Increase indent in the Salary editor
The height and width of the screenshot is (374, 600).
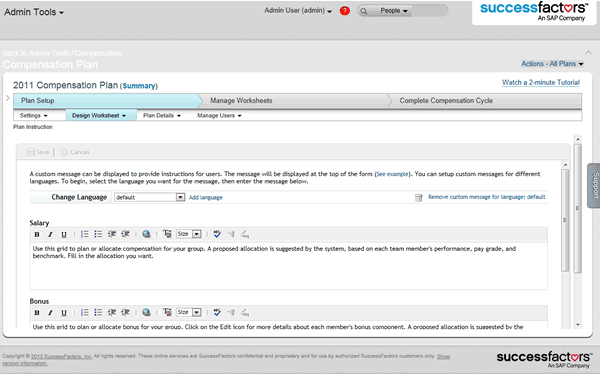click(125, 234)
